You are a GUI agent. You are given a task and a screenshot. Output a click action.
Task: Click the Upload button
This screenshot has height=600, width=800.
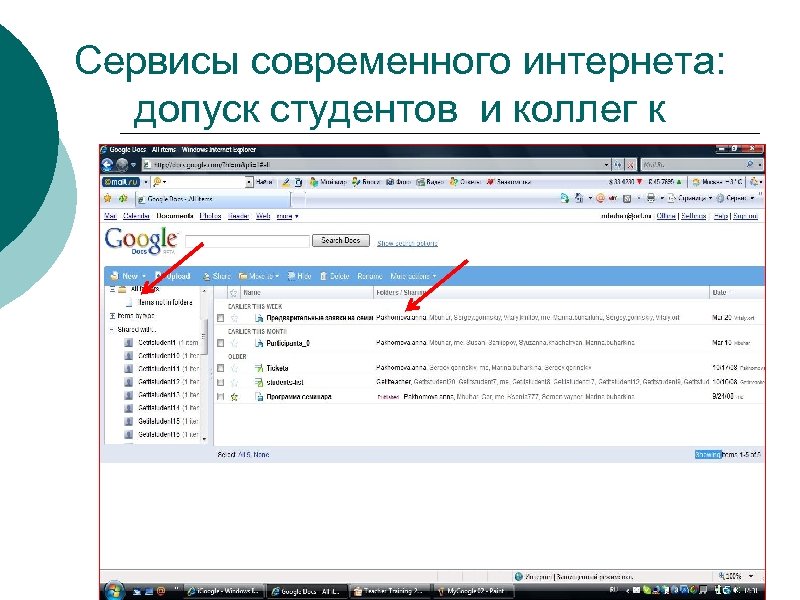172,276
